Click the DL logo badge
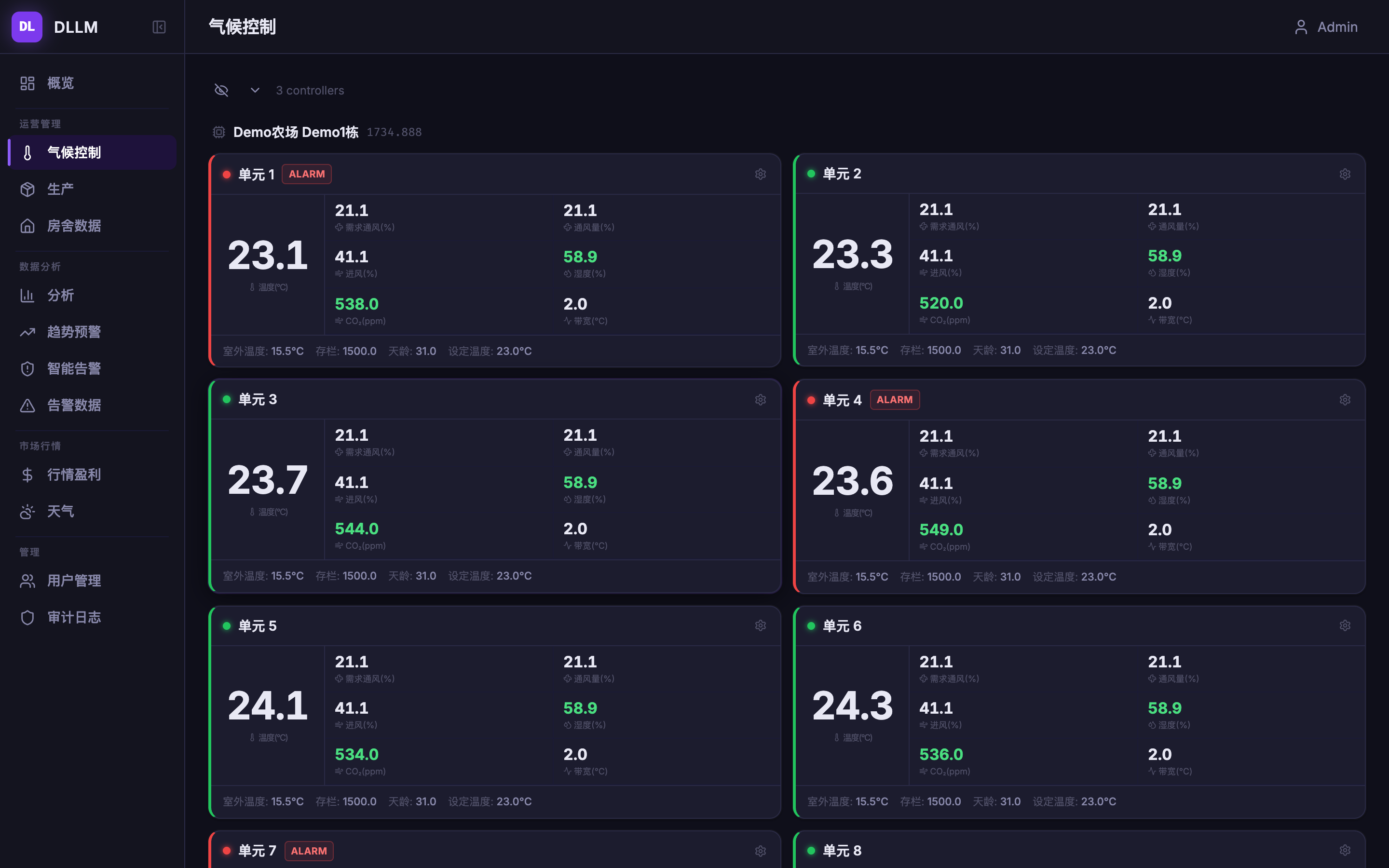This screenshot has height=868, width=1389. point(27,27)
